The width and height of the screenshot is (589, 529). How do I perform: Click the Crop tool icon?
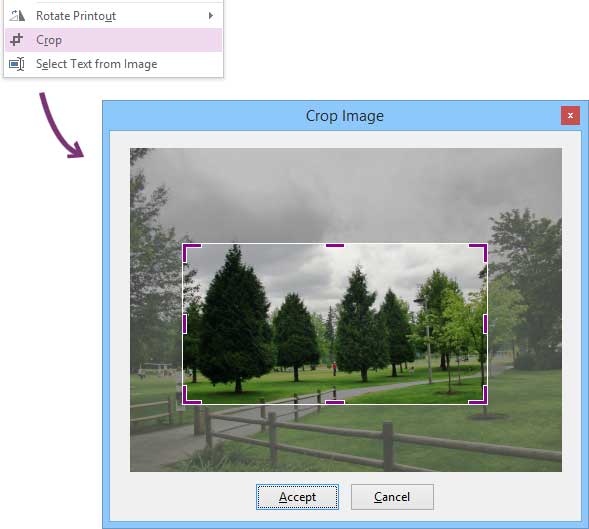(x=17, y=39)
